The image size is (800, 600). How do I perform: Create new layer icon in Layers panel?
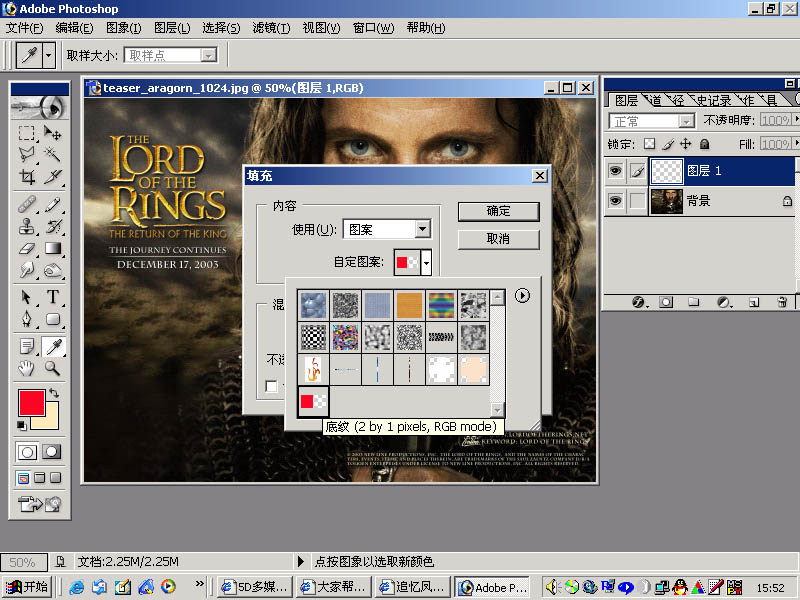pyautogui.click(x=753, y=302)
